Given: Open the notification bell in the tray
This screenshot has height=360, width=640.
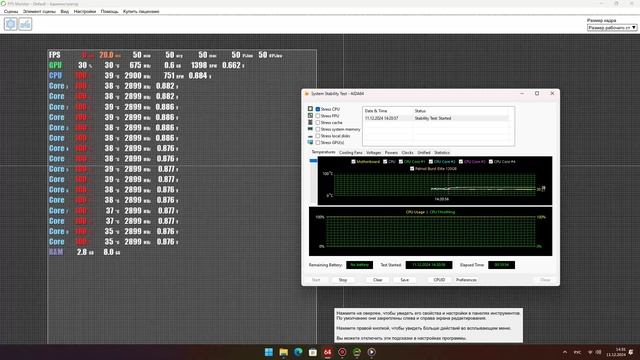Looking at the screenshot, I should pyautogui.click(x=631, y=352).
